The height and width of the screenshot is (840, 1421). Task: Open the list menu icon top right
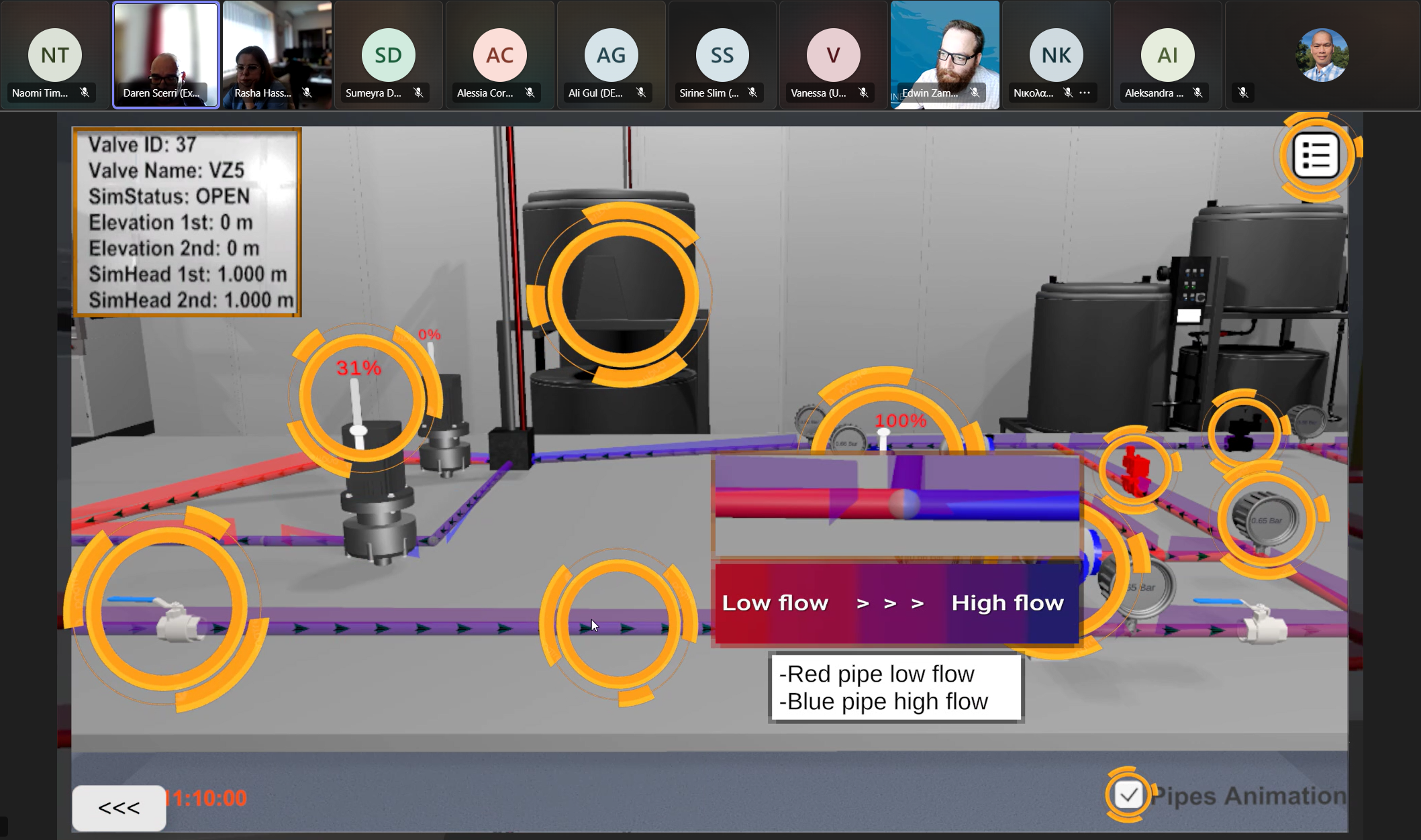(1316, 156)
